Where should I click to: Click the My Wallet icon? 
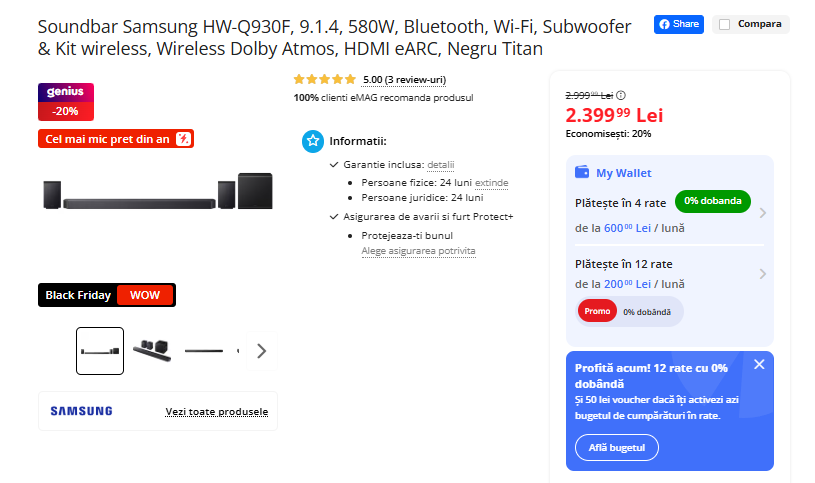click(x=582, y=172)
